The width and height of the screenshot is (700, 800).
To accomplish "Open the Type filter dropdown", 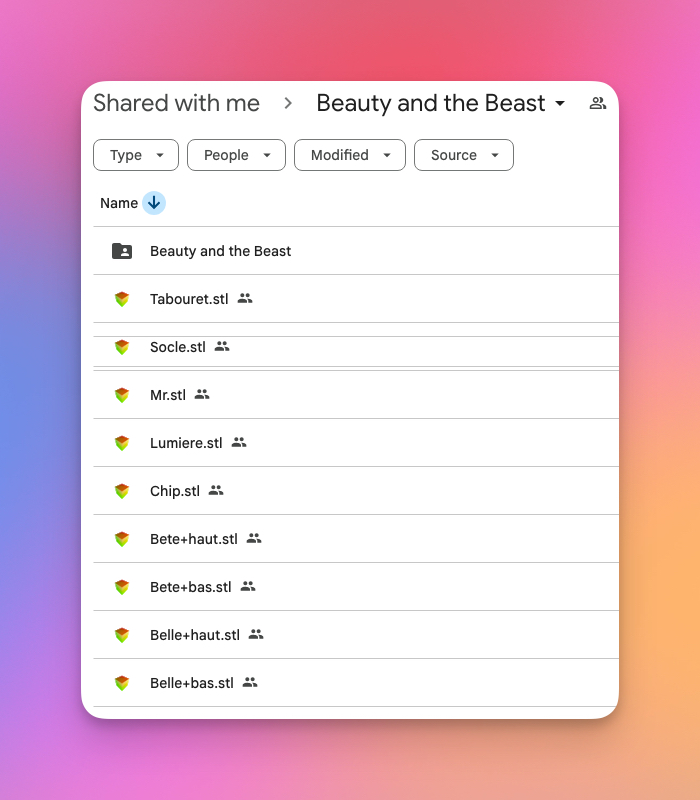I will tap(136, 155).
